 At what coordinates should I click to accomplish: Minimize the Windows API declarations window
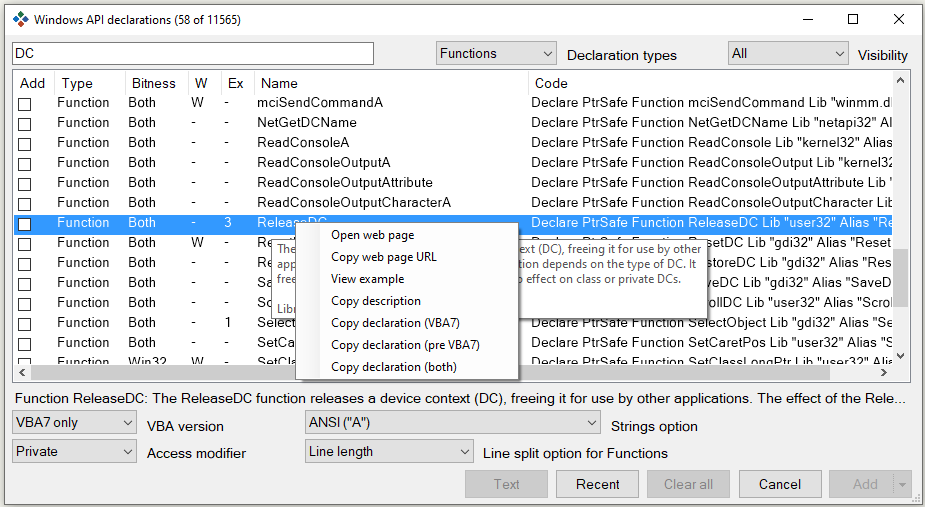(808, 19)
